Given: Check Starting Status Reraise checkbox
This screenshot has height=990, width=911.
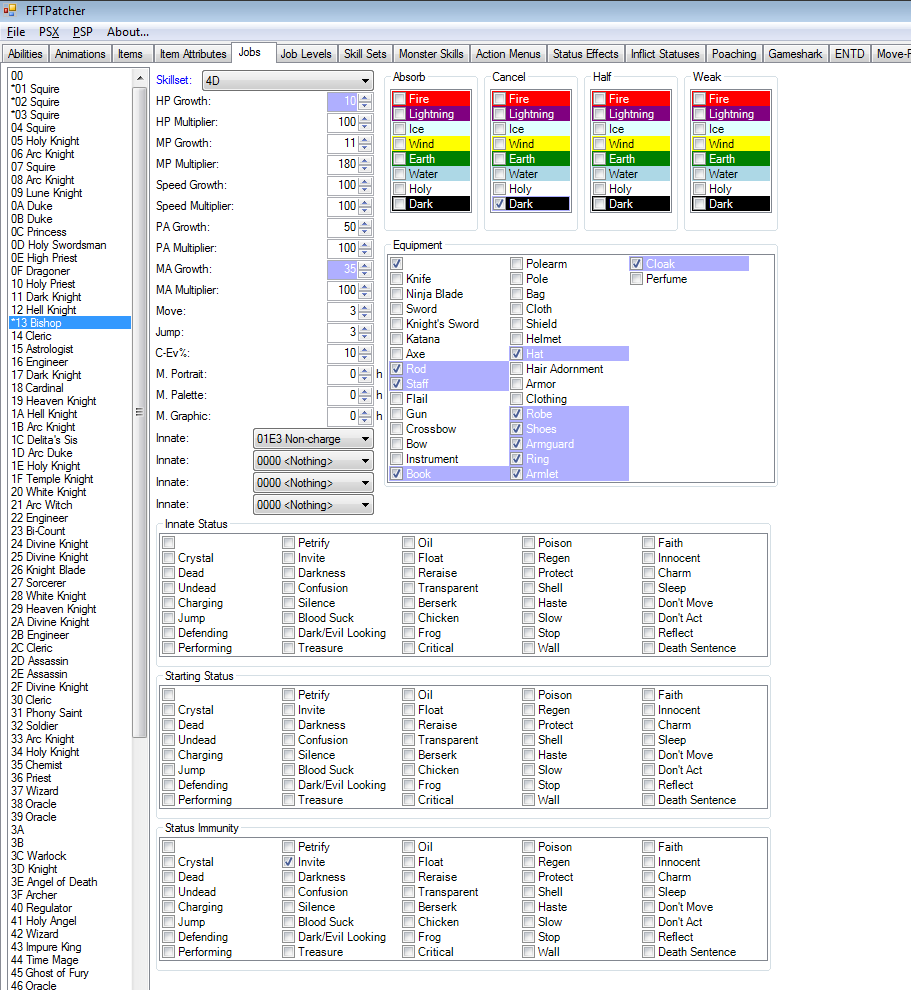Looking at the screenshot, I should [408, 725].
